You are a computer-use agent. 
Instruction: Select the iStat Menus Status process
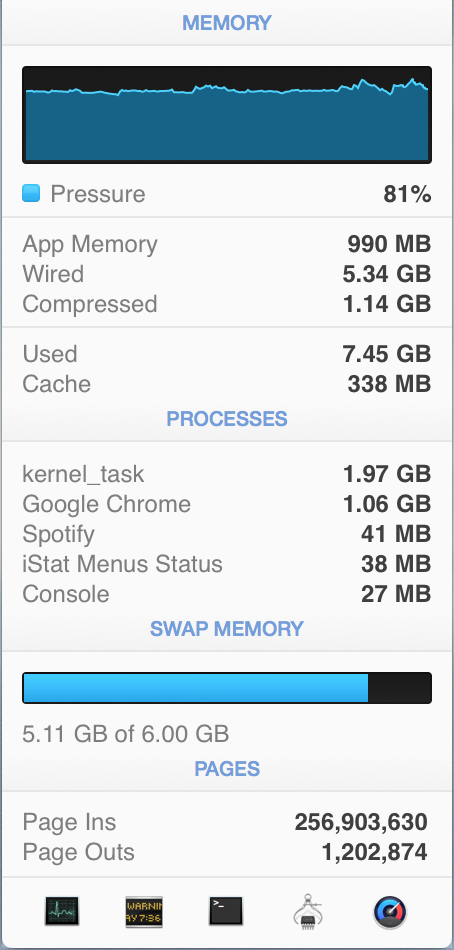[227, 564]
